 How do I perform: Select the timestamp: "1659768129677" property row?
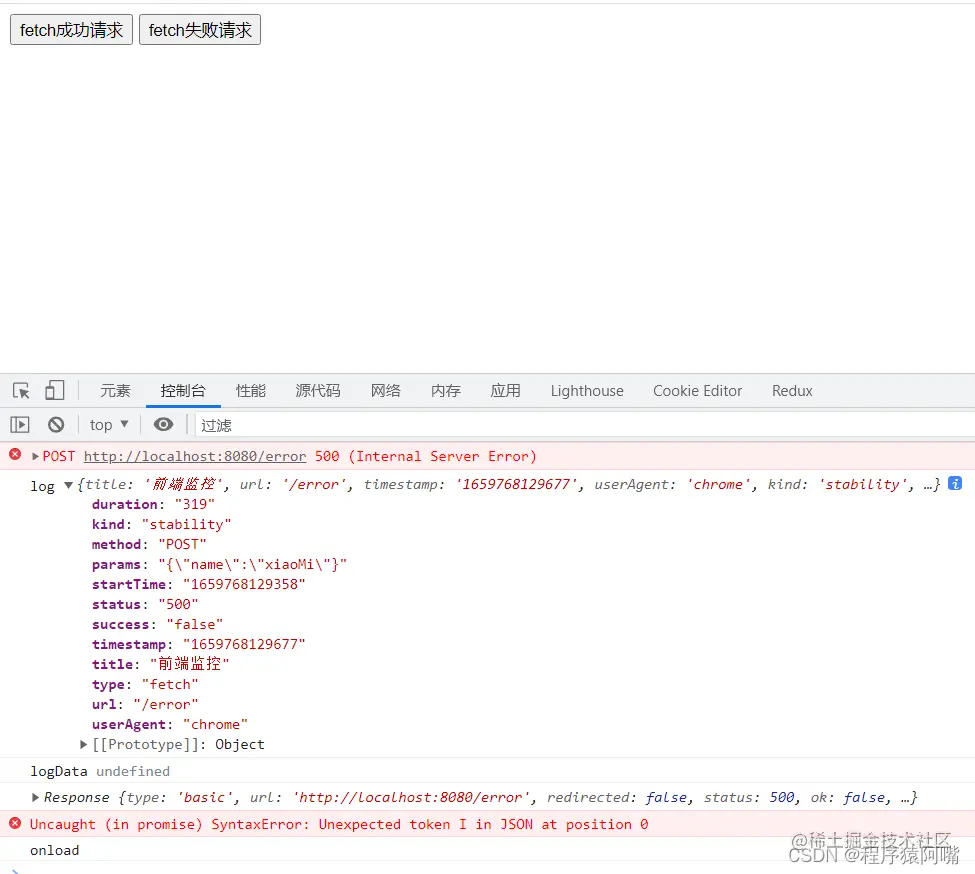tap(198, 644)
